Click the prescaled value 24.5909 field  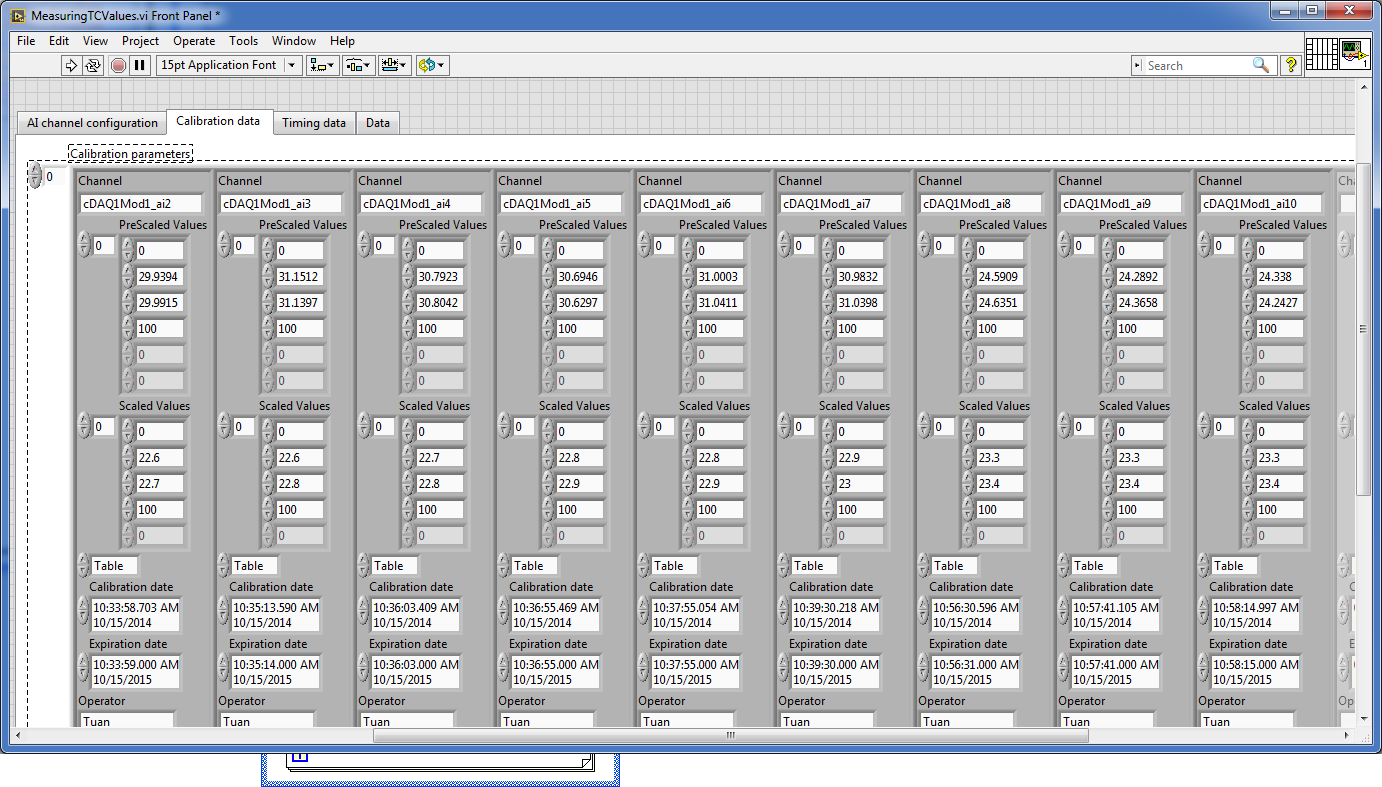(x=1000, y=277)
